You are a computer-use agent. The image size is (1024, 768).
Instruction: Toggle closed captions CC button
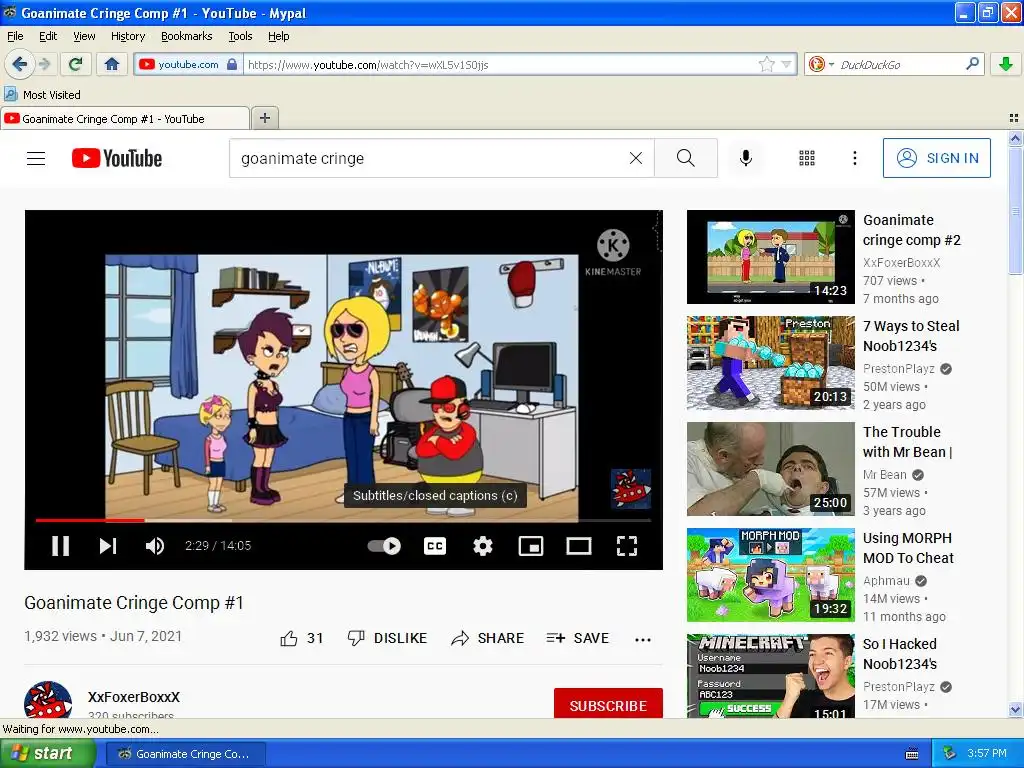click(435, 546)
